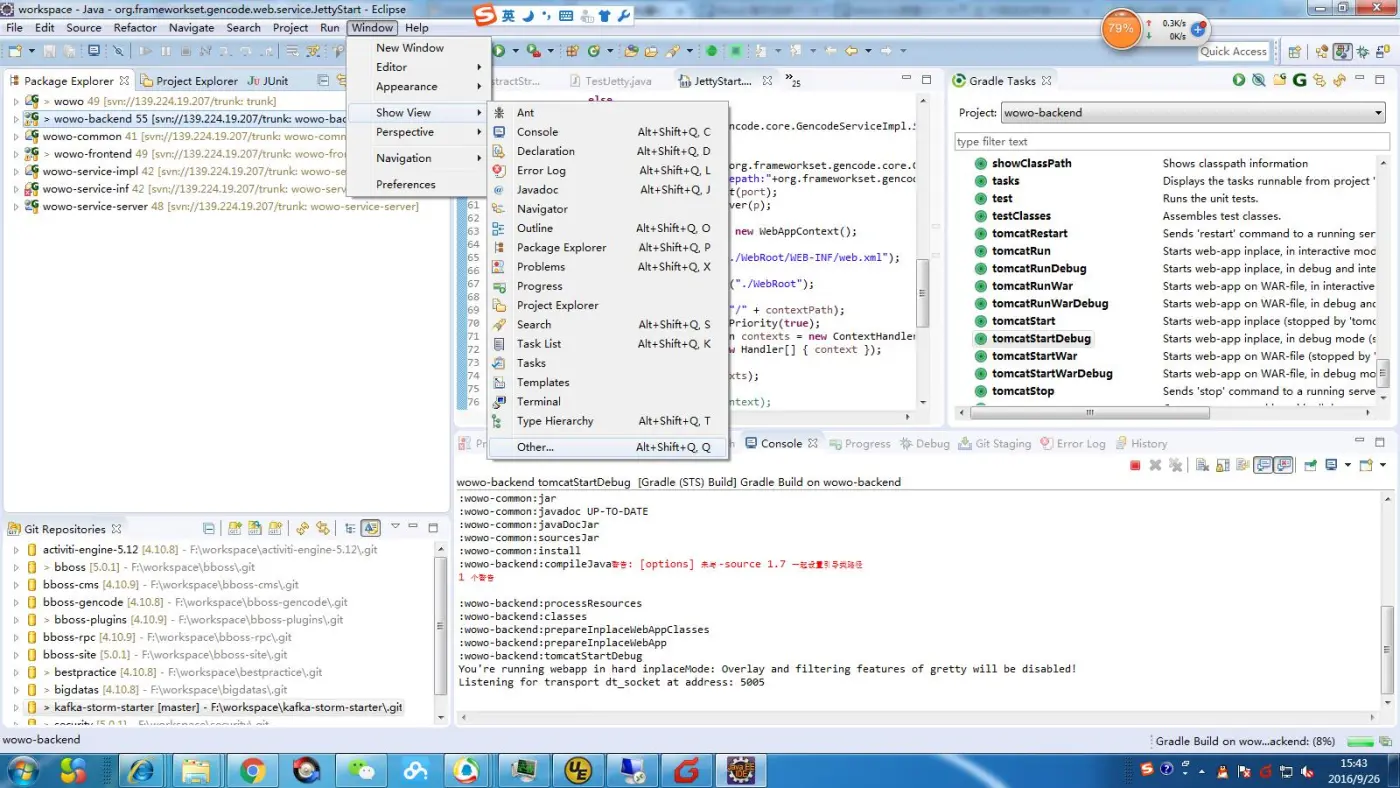The image size is (1400, 788).
Task: Expand the wowo-common 41 project node
Action: 16,137
